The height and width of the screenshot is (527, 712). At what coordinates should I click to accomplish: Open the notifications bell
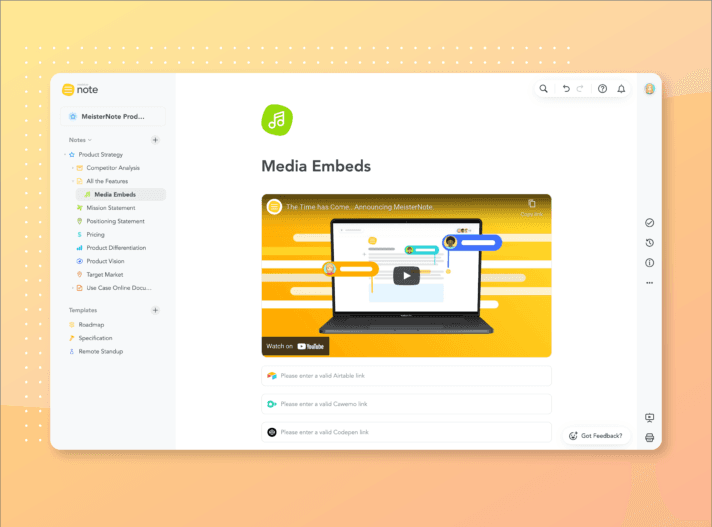621,89
